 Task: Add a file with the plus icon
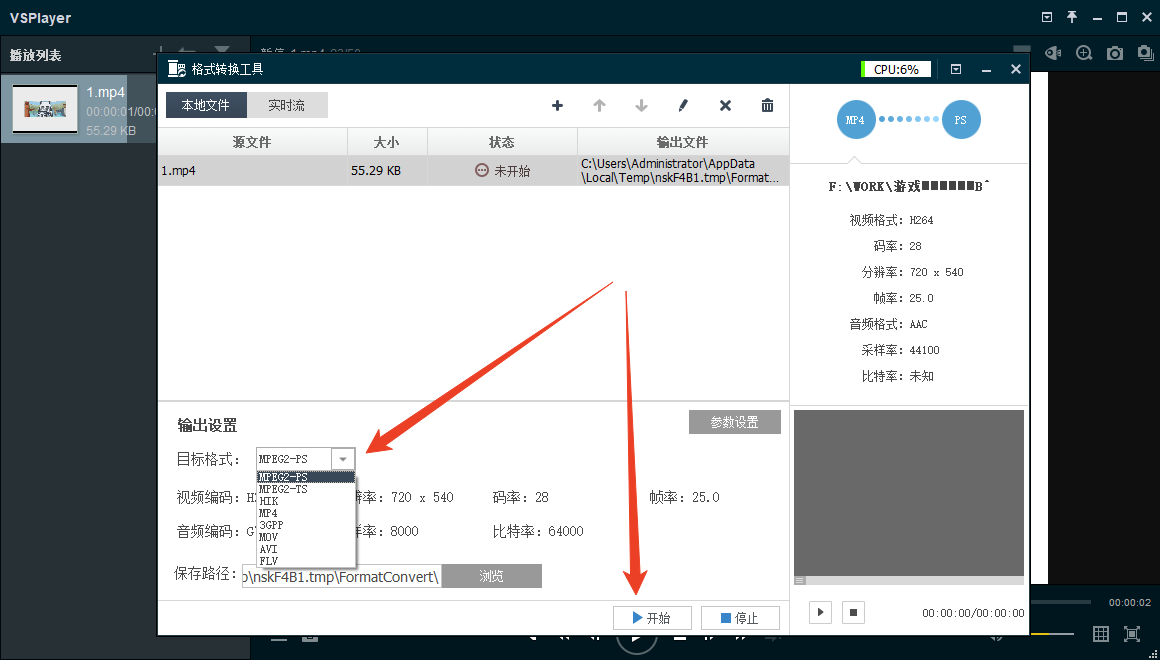pos(557,106)
